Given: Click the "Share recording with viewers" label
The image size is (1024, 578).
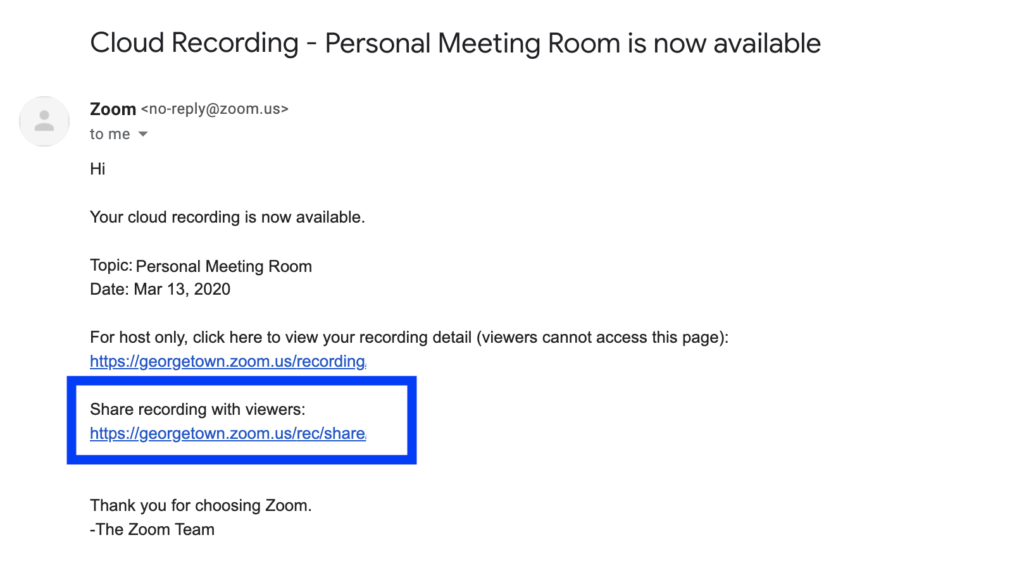Looking at the screenshot, I should (x=197, y=409).
